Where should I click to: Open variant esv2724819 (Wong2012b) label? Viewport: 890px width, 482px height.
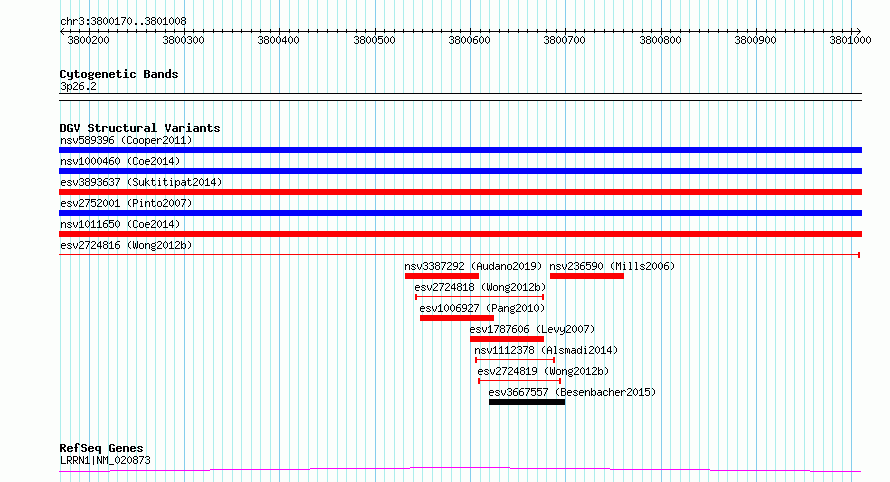point(543,371)
